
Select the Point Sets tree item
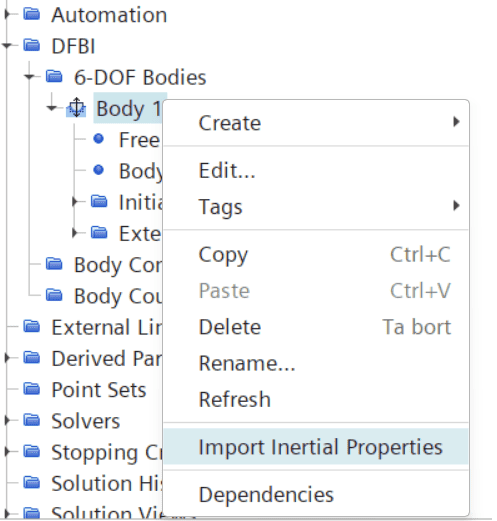coord(99,389)
